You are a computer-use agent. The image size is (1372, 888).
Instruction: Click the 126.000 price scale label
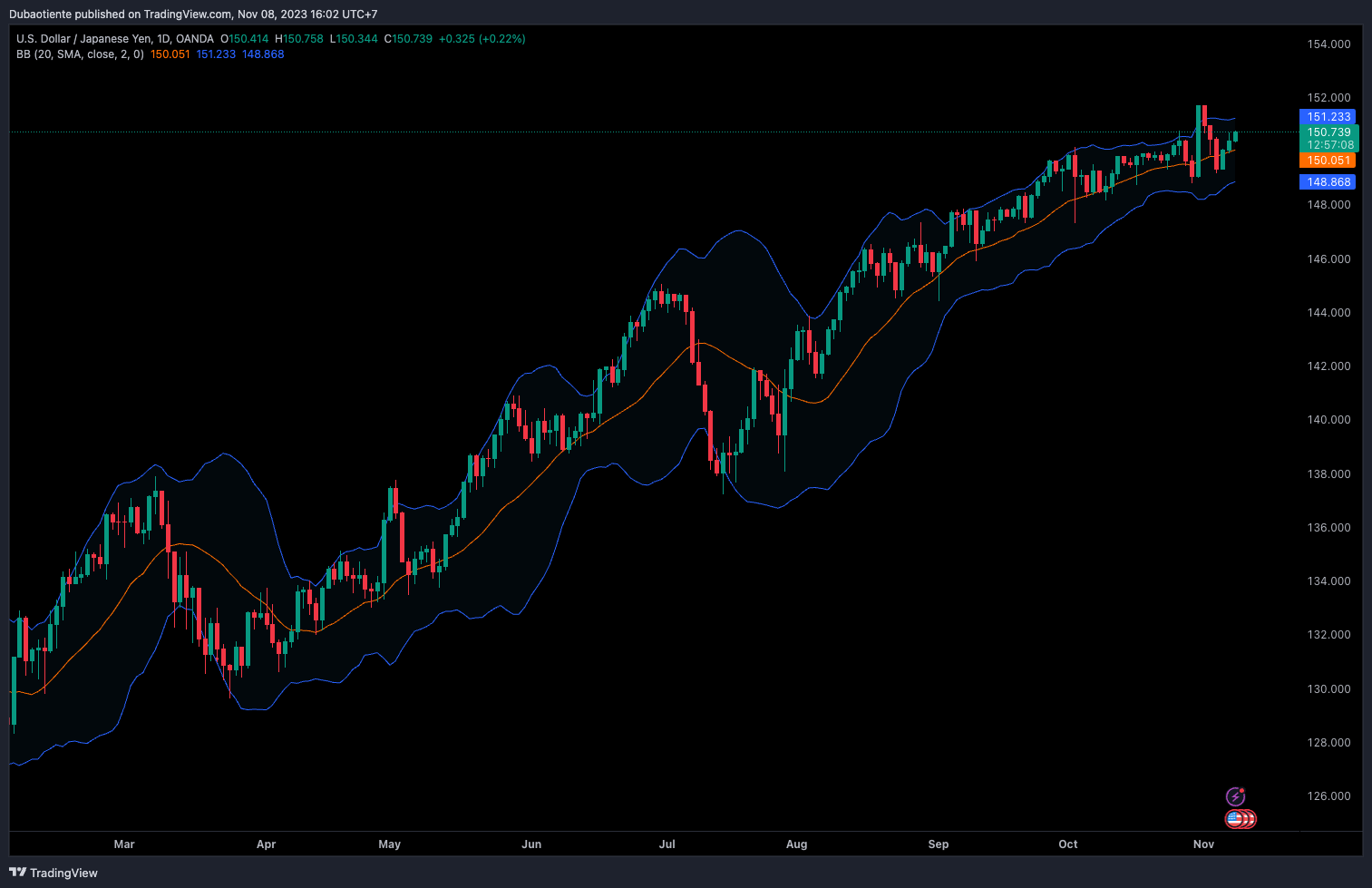click(x=1328, y=796)
